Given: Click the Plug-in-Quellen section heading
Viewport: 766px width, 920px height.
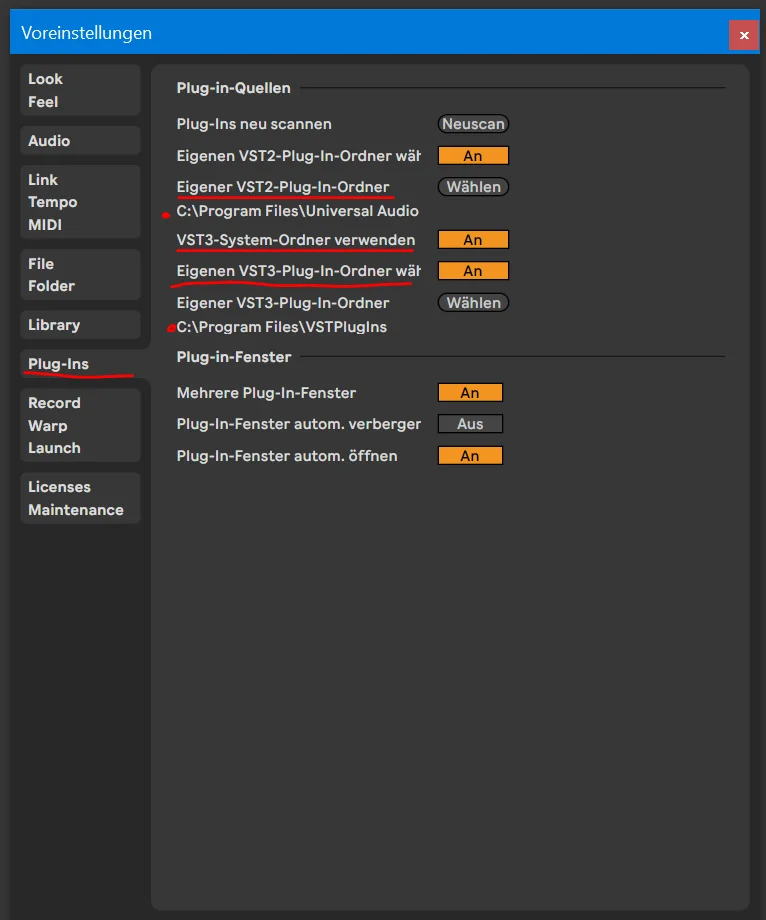Looking at the screenshot, I should point(233,88).
